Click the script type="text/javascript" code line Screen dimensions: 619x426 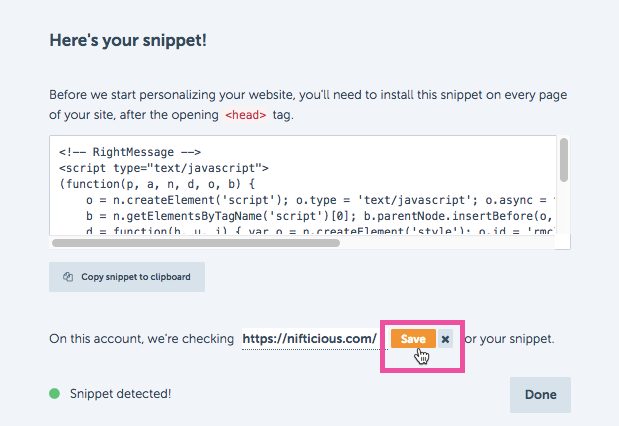click(x=164, y=168)
